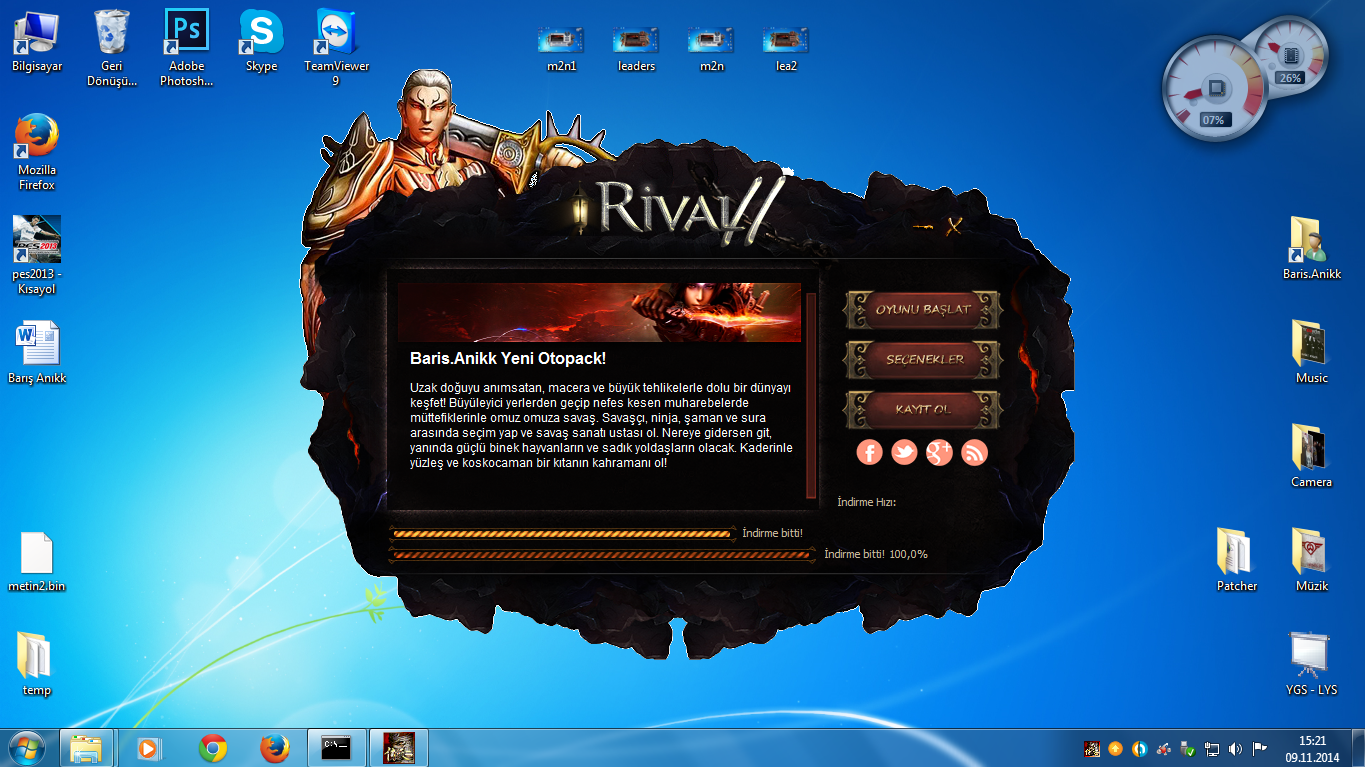Select the lea2 desktop file
This screenshot has height=767, width=1365.
click(x=786, y=49)
